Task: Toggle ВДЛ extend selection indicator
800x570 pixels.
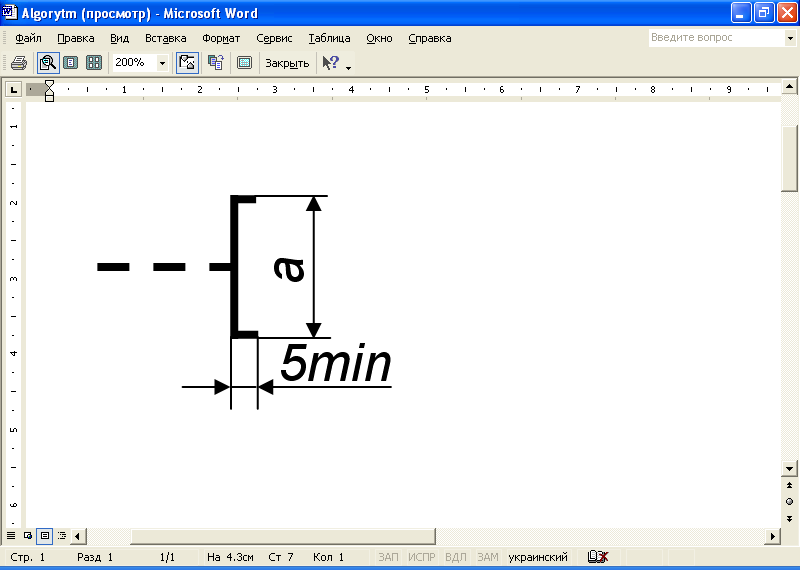Action: coord(456,557)
